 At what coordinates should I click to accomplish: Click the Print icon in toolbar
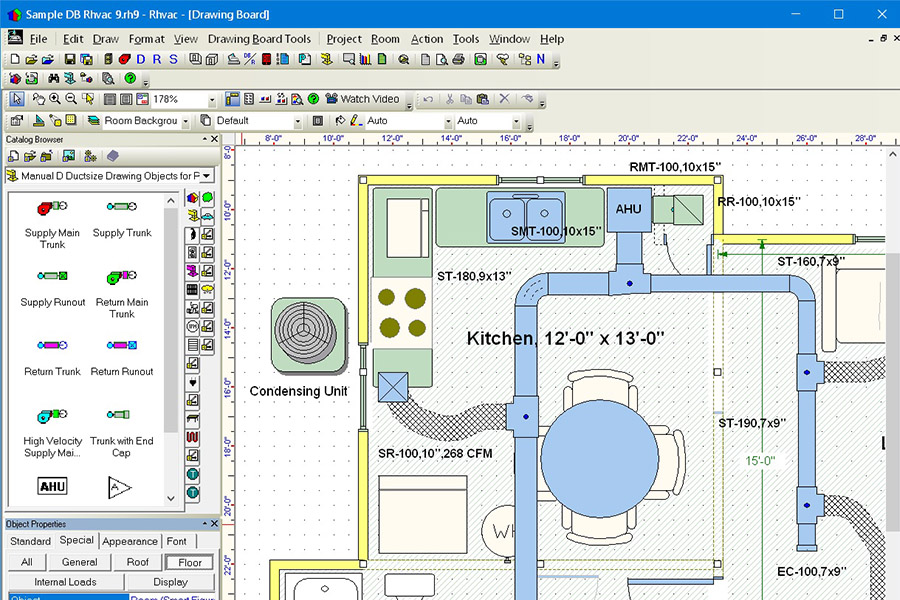tap(458, 59)
